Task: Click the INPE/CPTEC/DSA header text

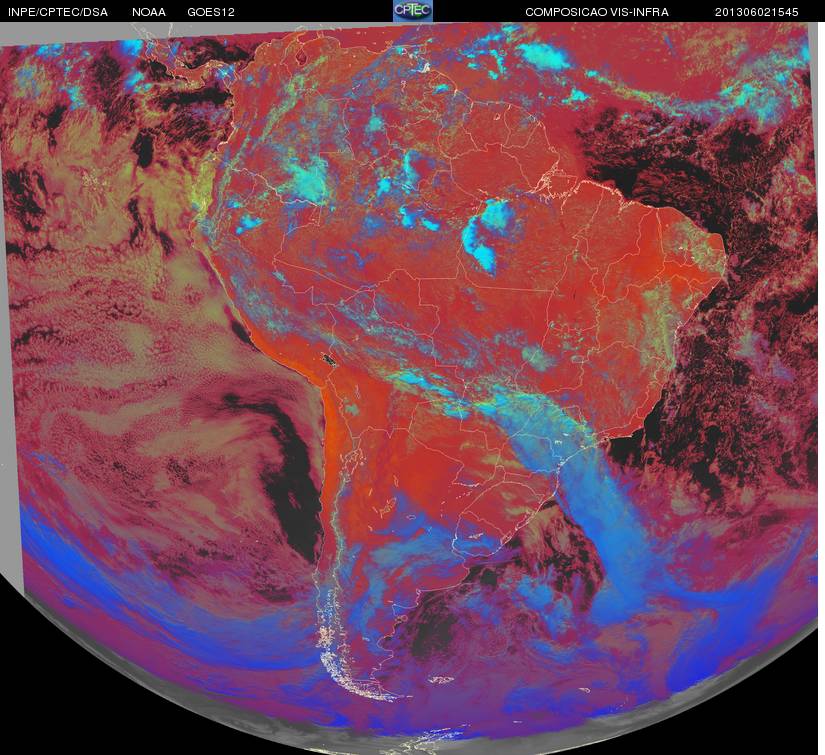Action: pyautogui.click(x=58, y=12)
